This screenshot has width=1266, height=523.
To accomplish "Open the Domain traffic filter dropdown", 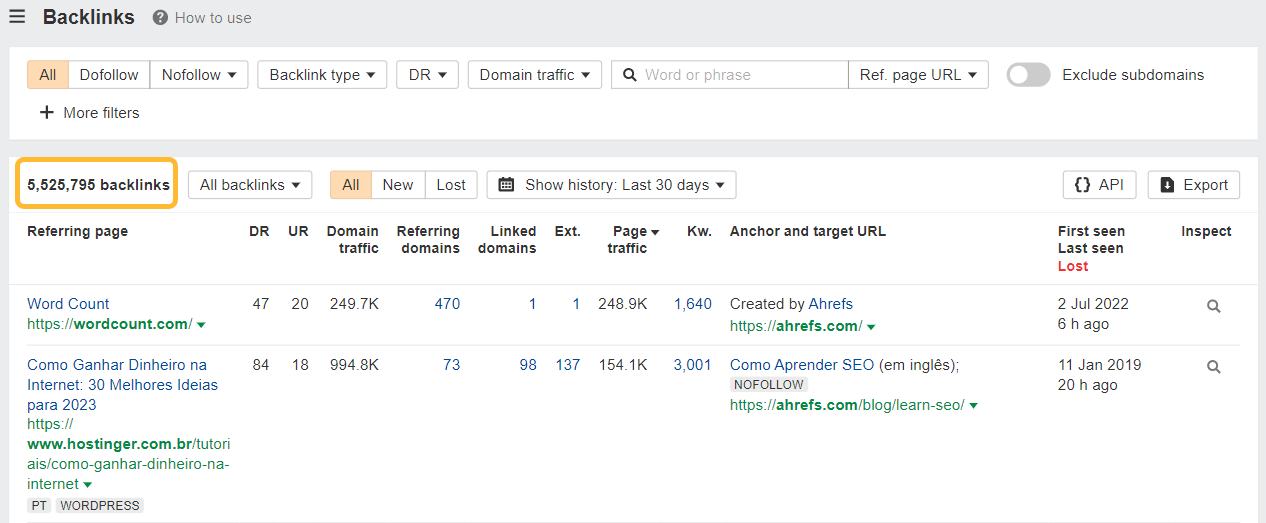I will click(534, 75).
